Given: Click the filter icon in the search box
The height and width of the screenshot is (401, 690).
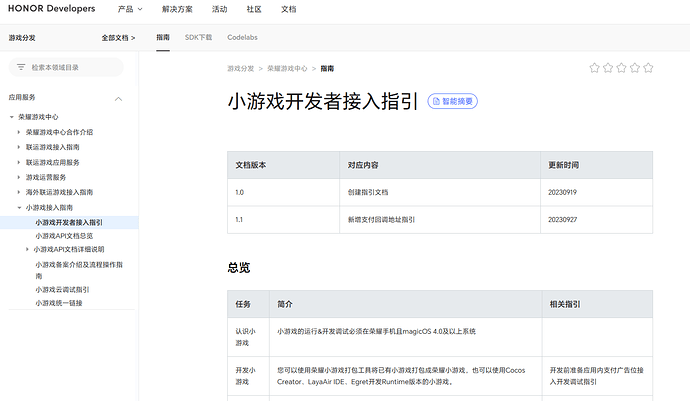Looking at the screenshot, I should 21,67.
